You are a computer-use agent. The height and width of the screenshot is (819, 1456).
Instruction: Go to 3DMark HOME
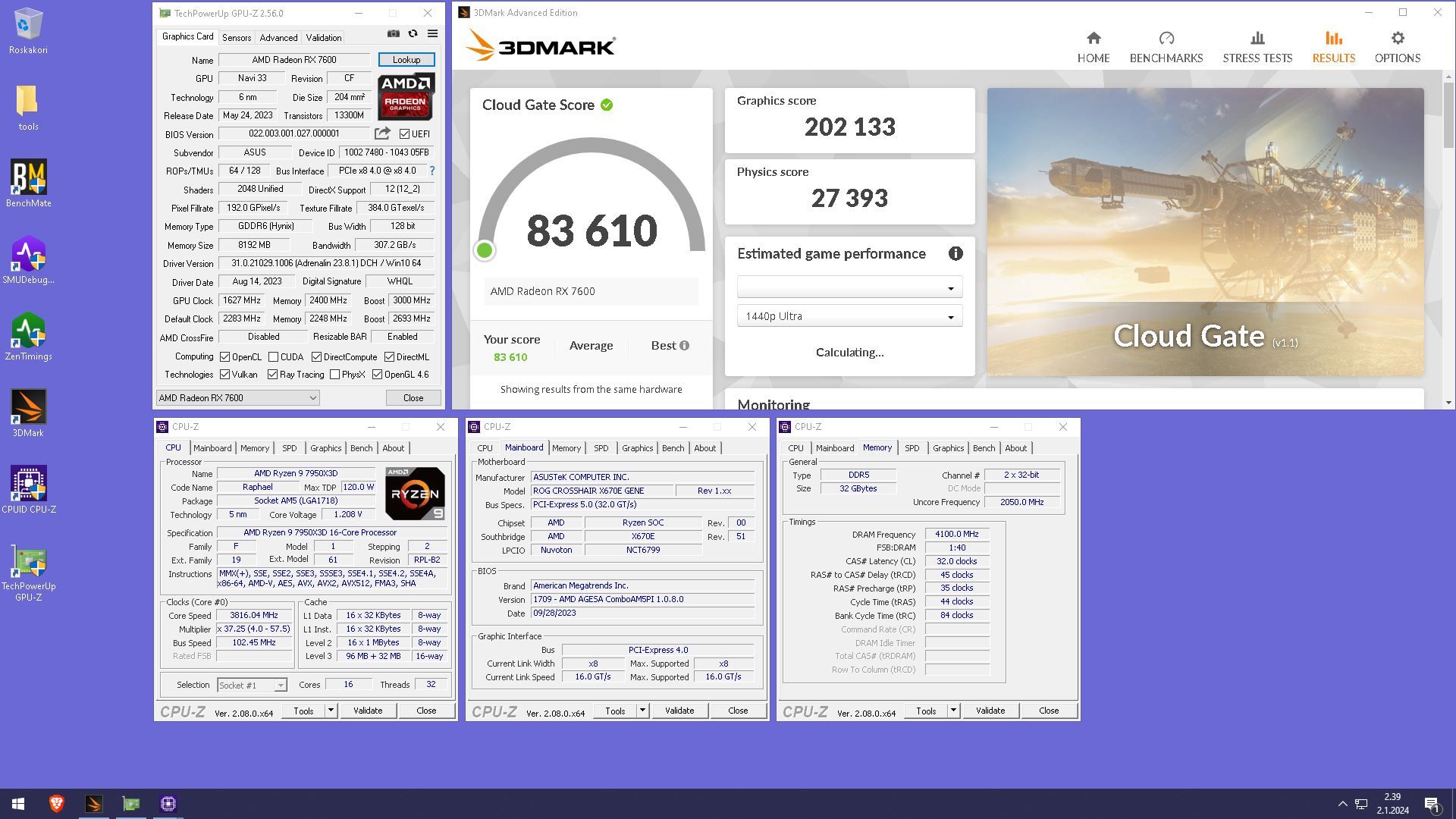click(x=1094, y=47)
